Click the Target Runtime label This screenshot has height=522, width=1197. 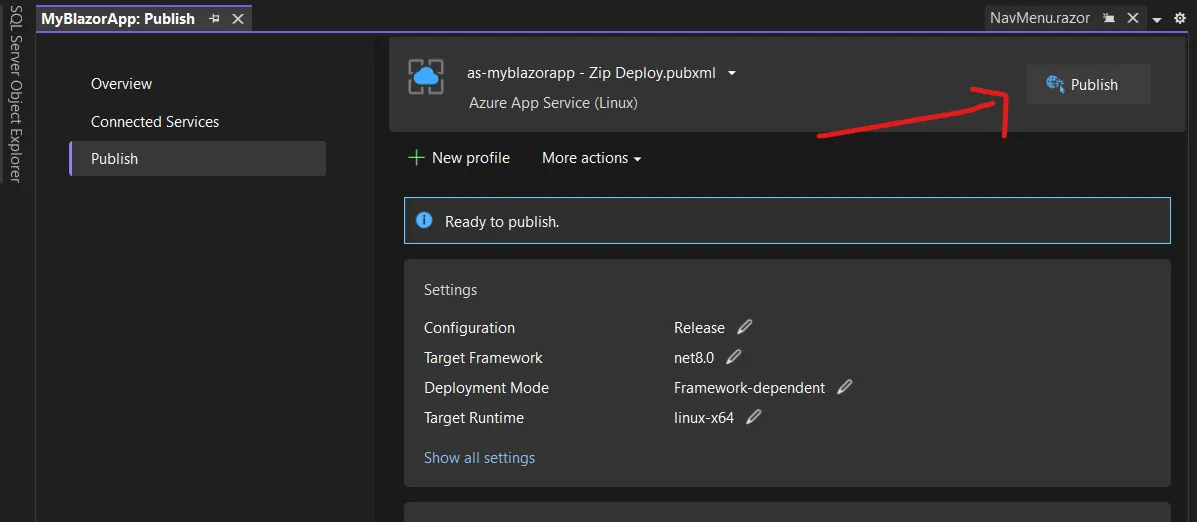[x=474, y=417]
